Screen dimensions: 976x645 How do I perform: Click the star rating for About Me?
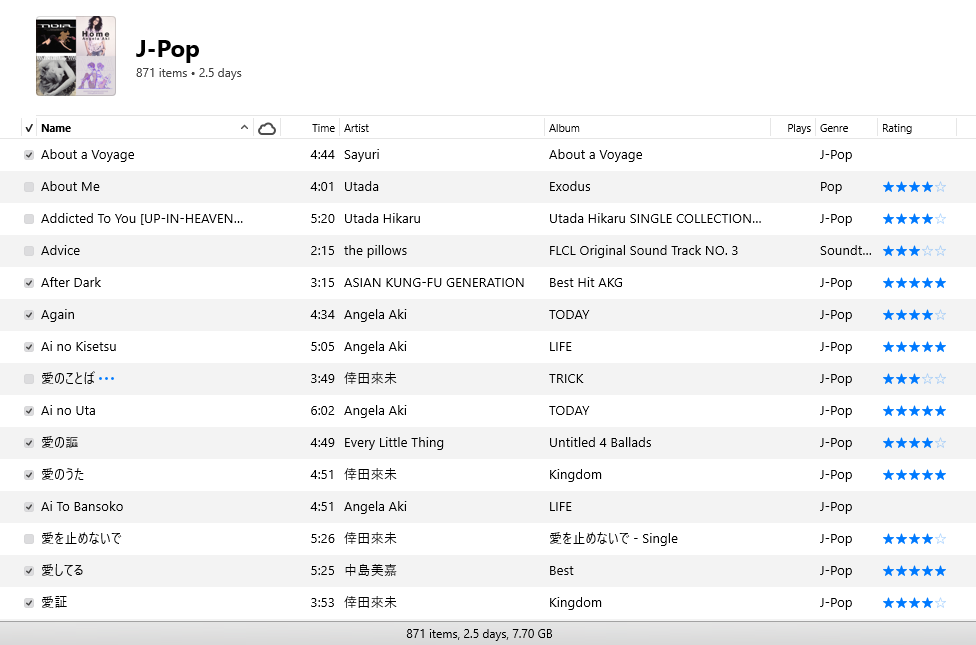[x=913, y=187]
